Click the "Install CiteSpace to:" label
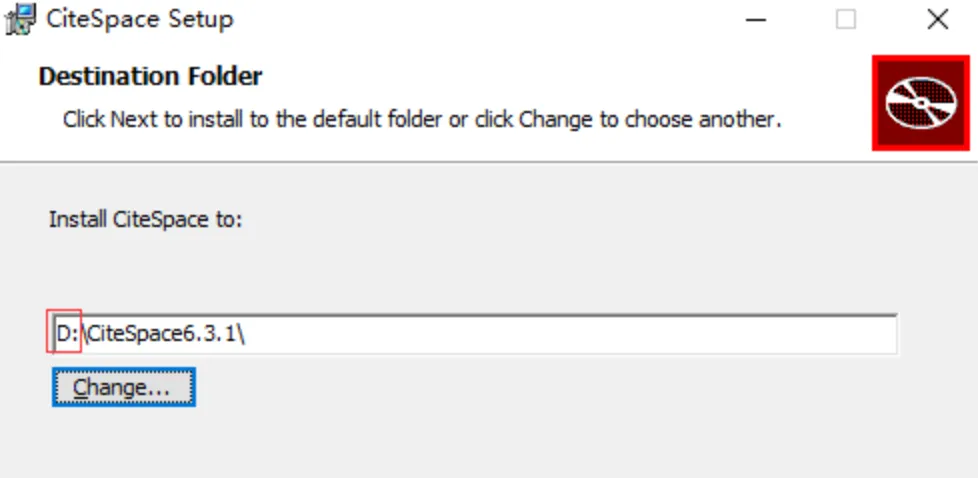 (145, 220)
